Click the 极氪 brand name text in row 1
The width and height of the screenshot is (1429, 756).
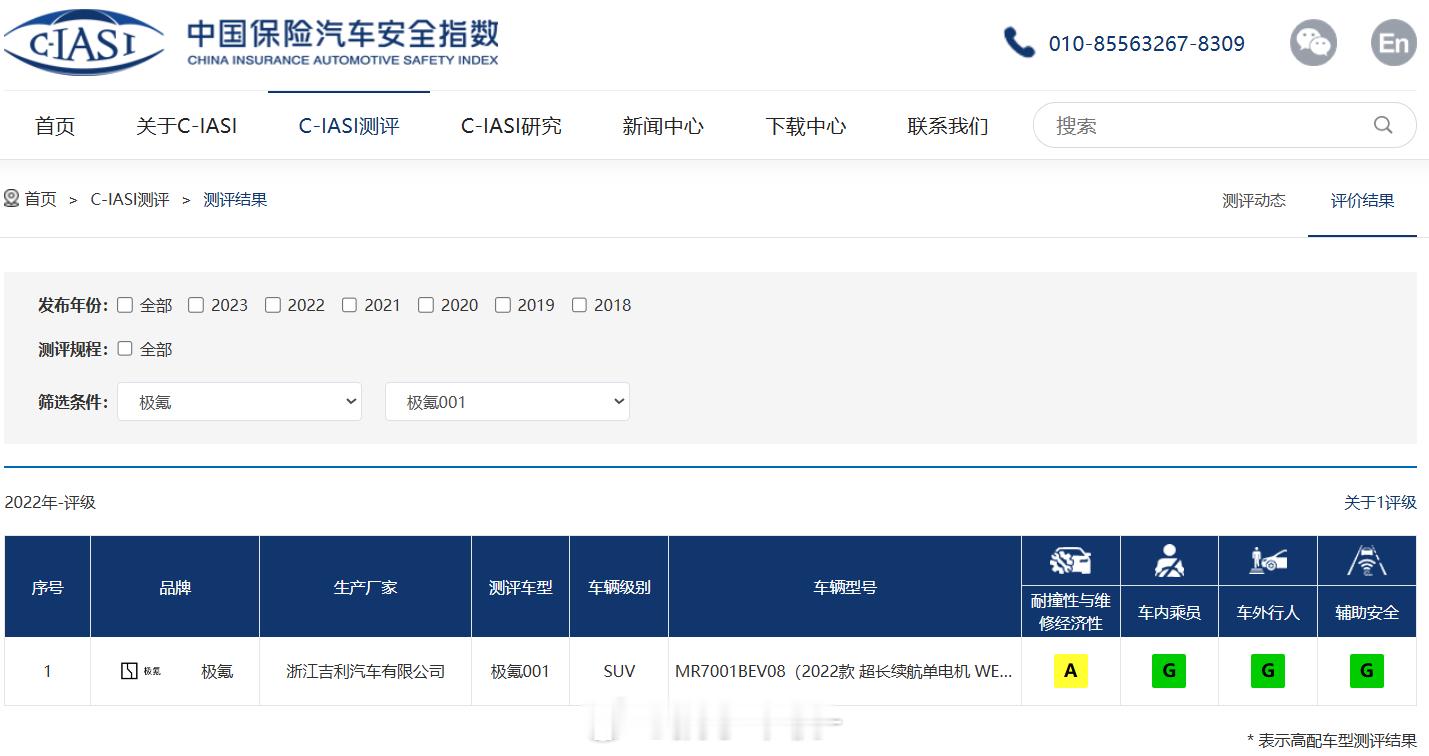[217, 671]
